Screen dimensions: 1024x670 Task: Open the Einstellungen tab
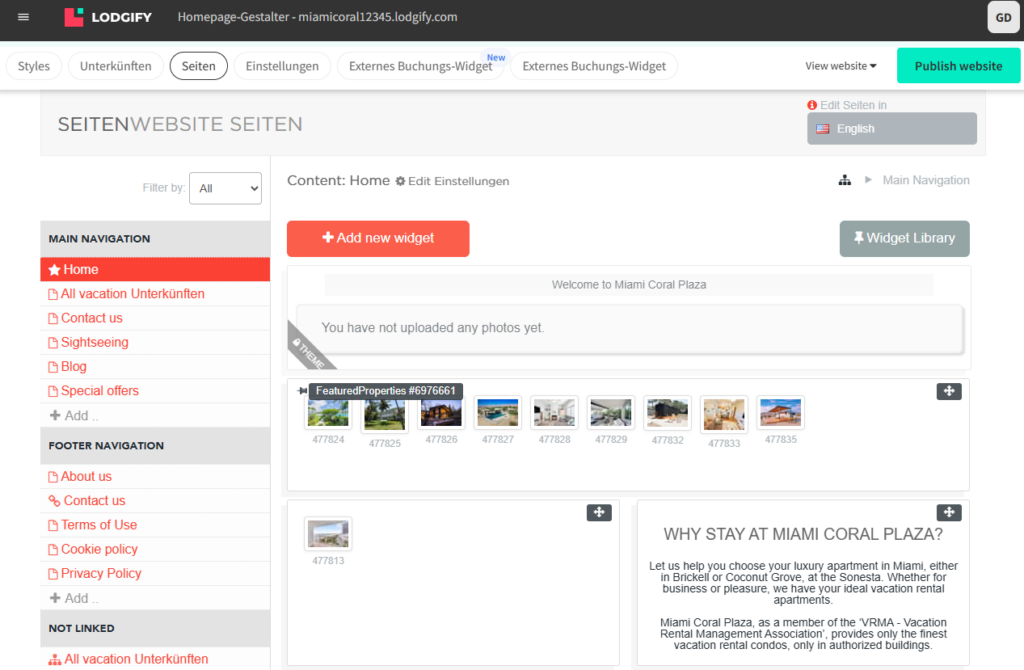point(282,66)
